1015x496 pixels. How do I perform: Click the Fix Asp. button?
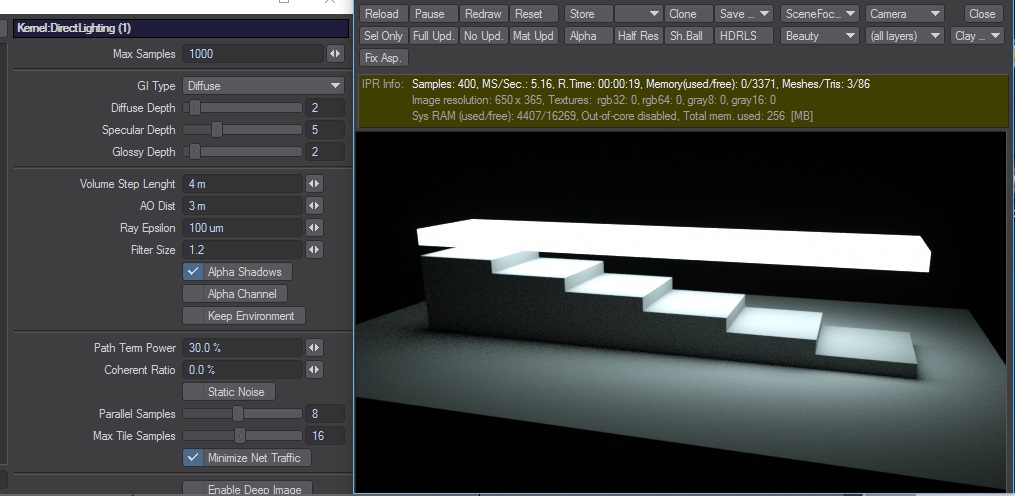pyautogui.click(x=383, y=58)
